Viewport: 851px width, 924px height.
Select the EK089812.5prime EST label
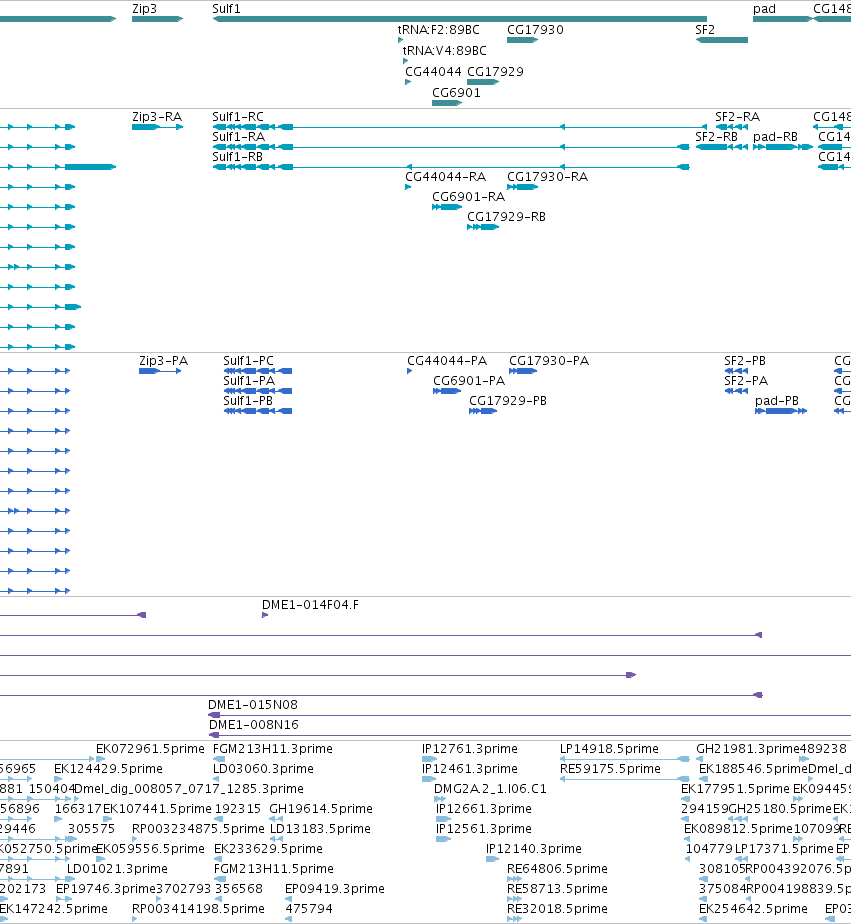click(x=738, y=829)
